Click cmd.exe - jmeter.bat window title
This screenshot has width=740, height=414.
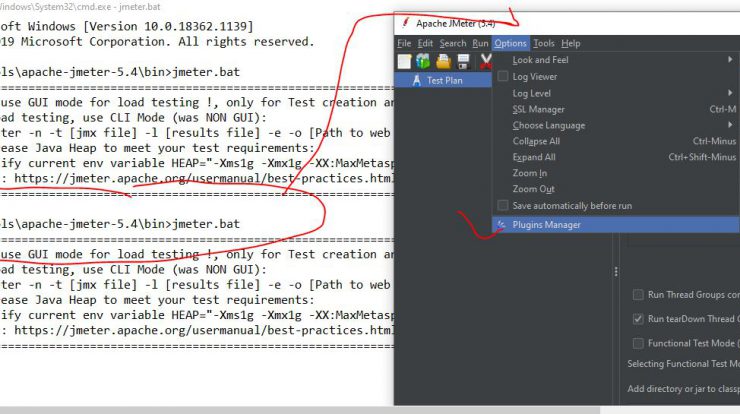click(80, 7)
